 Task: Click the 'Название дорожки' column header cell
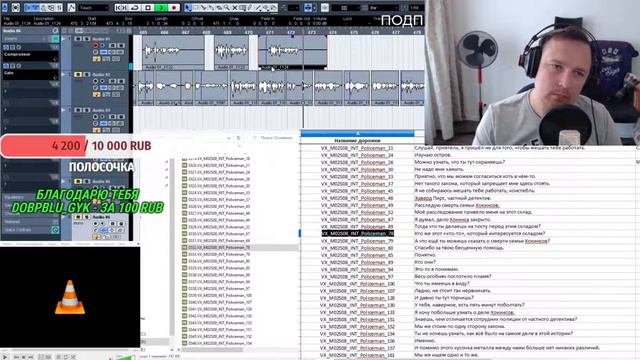click(357, 140)
